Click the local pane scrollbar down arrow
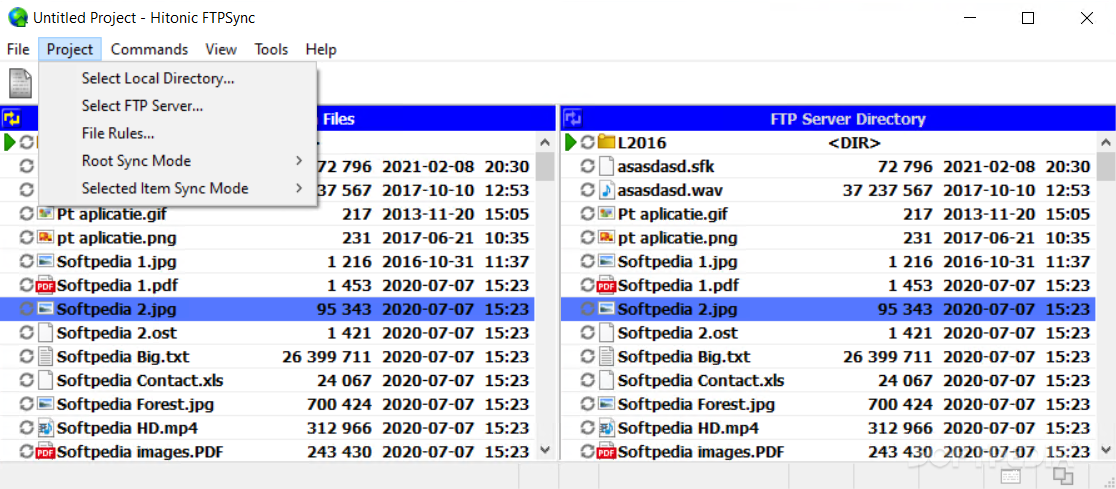 coord(545,450)
